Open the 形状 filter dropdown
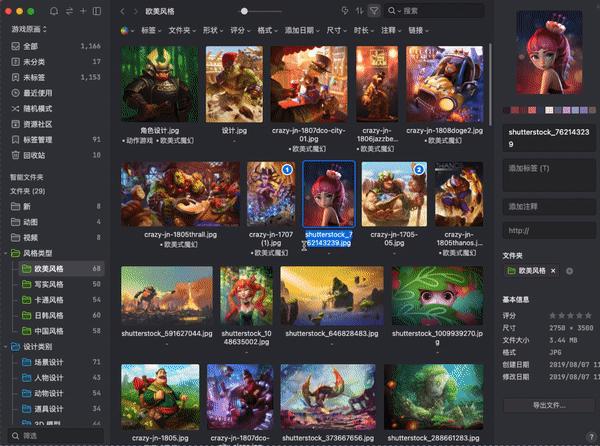Screen dimensions: 600x446 pos(213,30)
